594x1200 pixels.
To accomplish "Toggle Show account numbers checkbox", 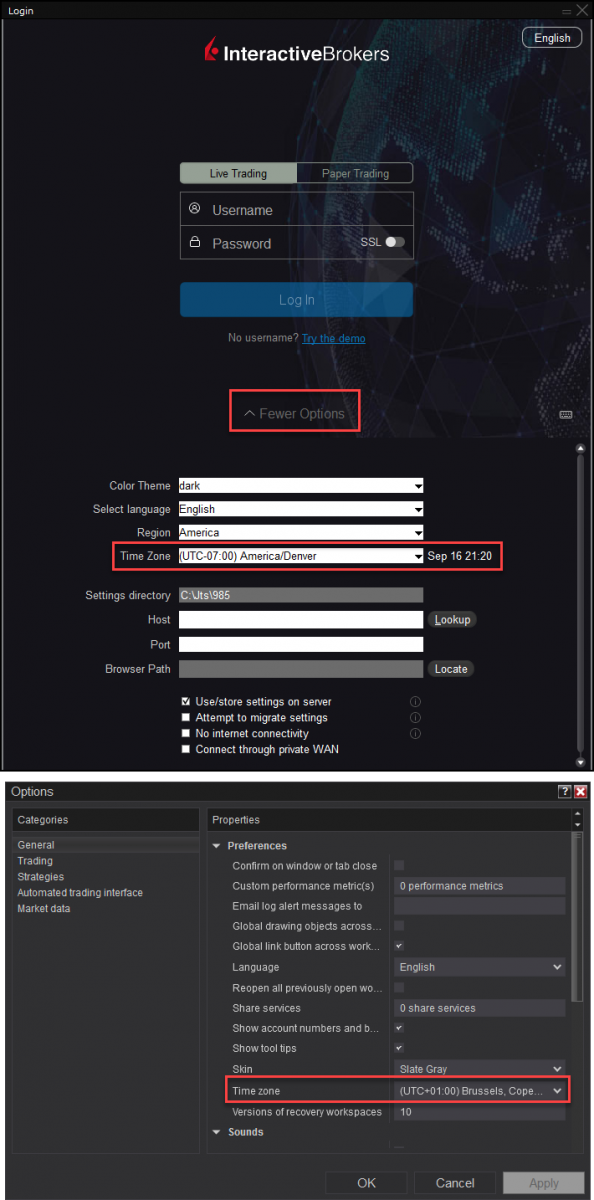I will pyautogui.click(x=399, y=1028).
